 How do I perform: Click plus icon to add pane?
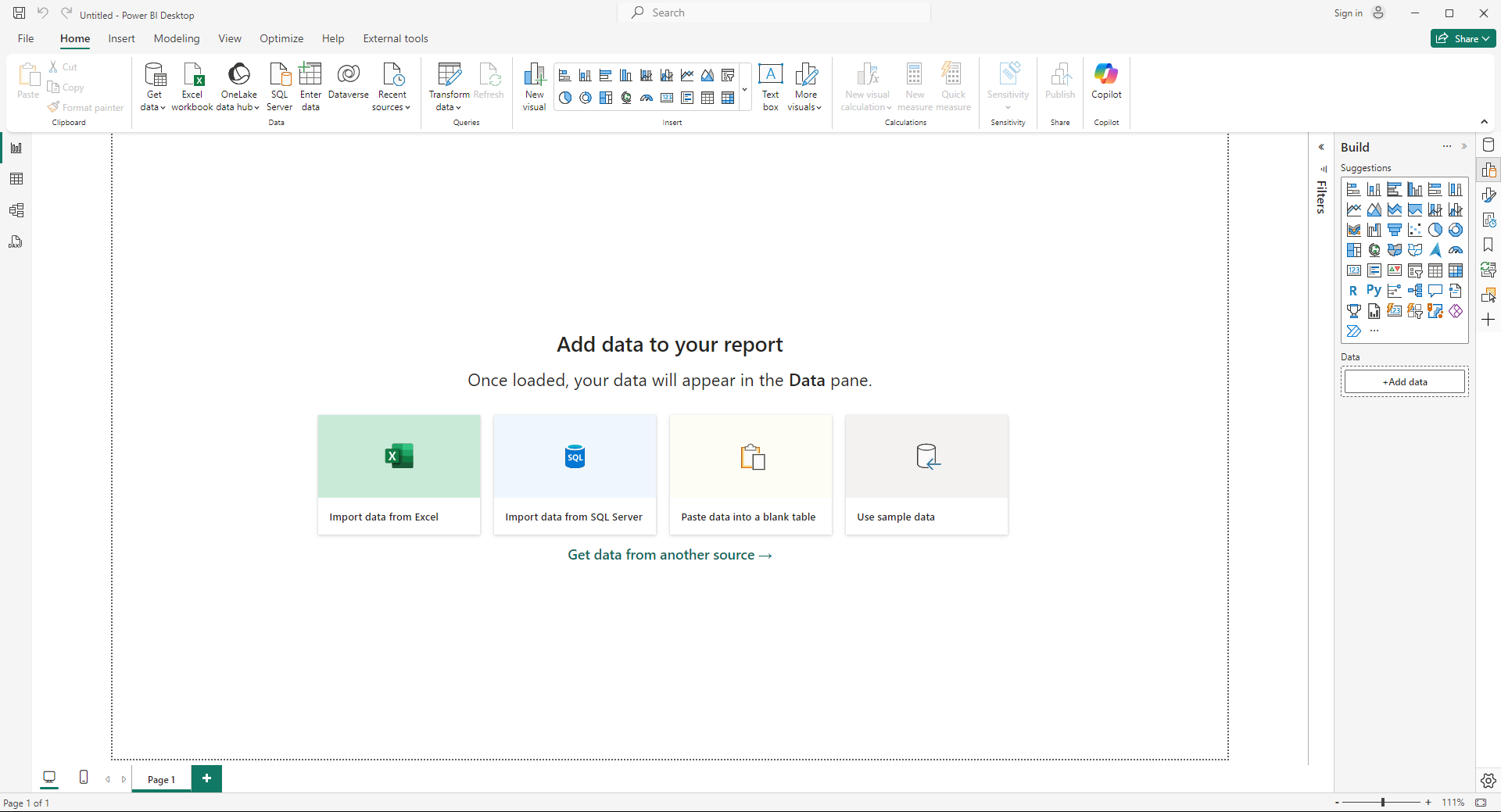click(x=1488, y=320)
